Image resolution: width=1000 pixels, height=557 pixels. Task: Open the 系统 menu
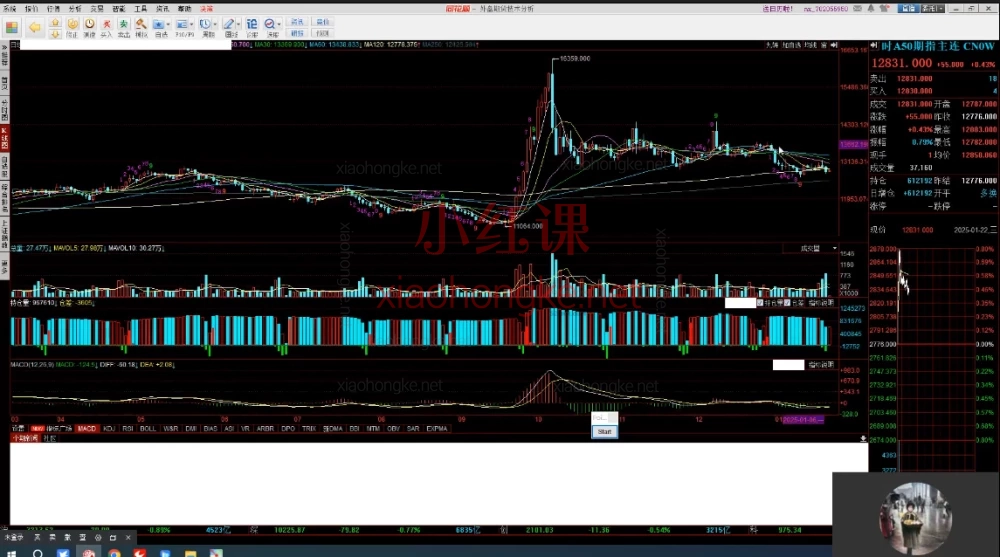pyautogui.click(x=10, y=9)
